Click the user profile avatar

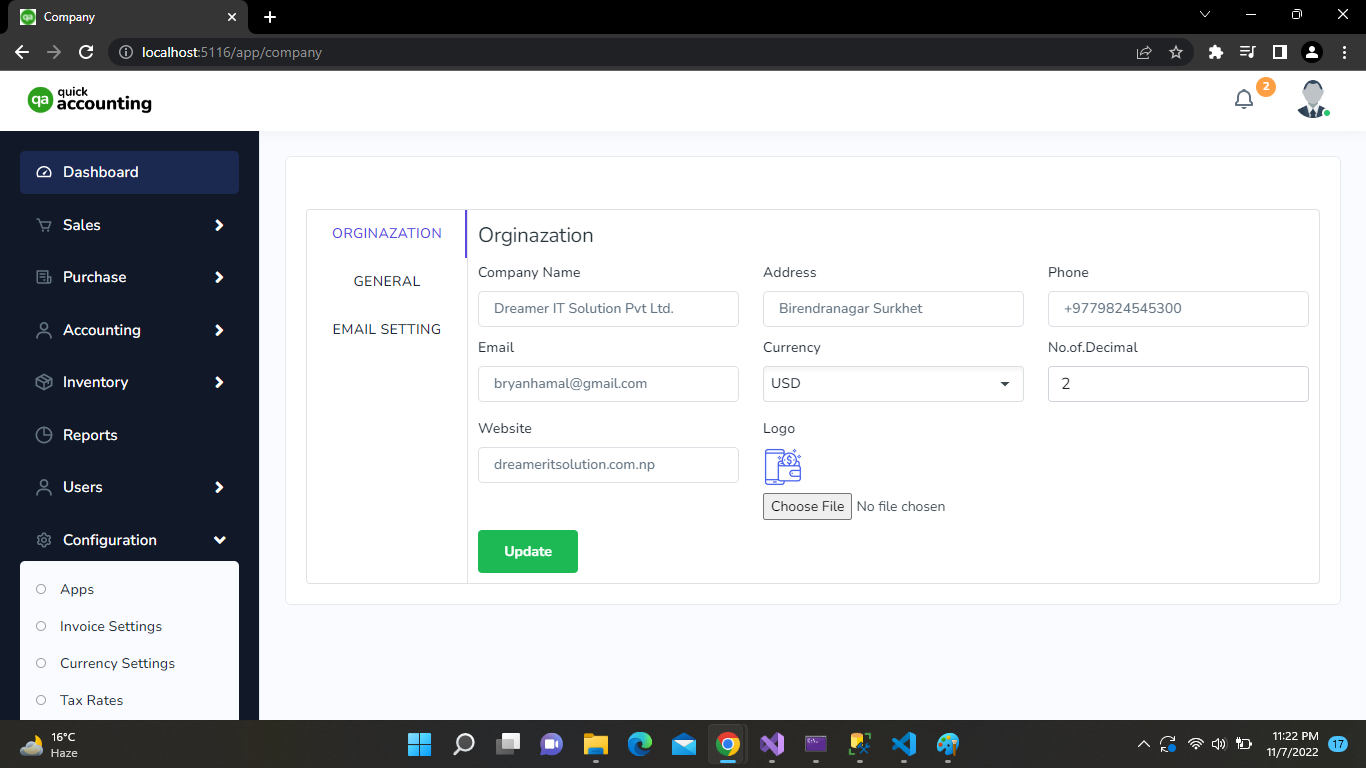(x=1312, y=100)
